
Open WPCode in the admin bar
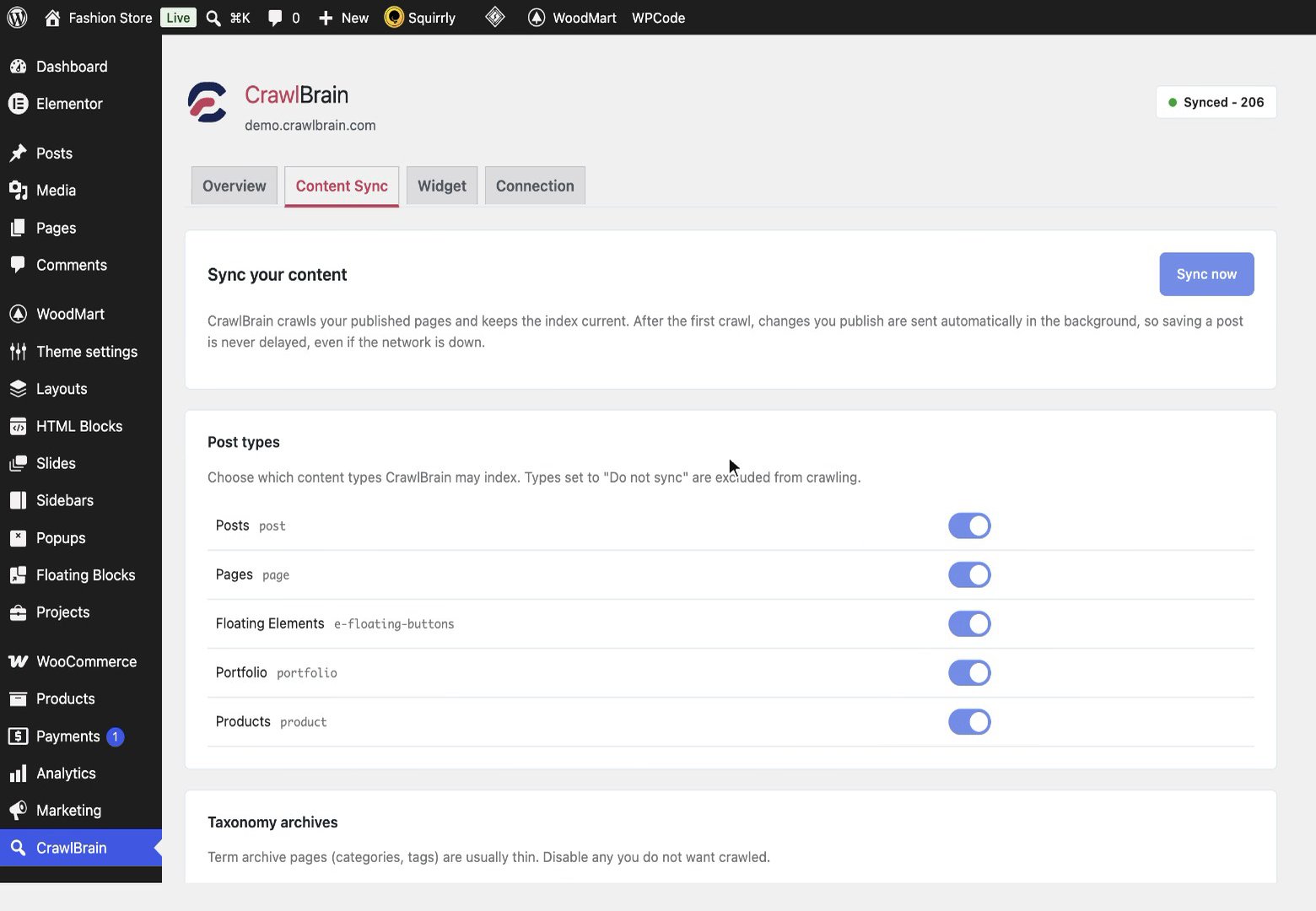tap(658, 18)
